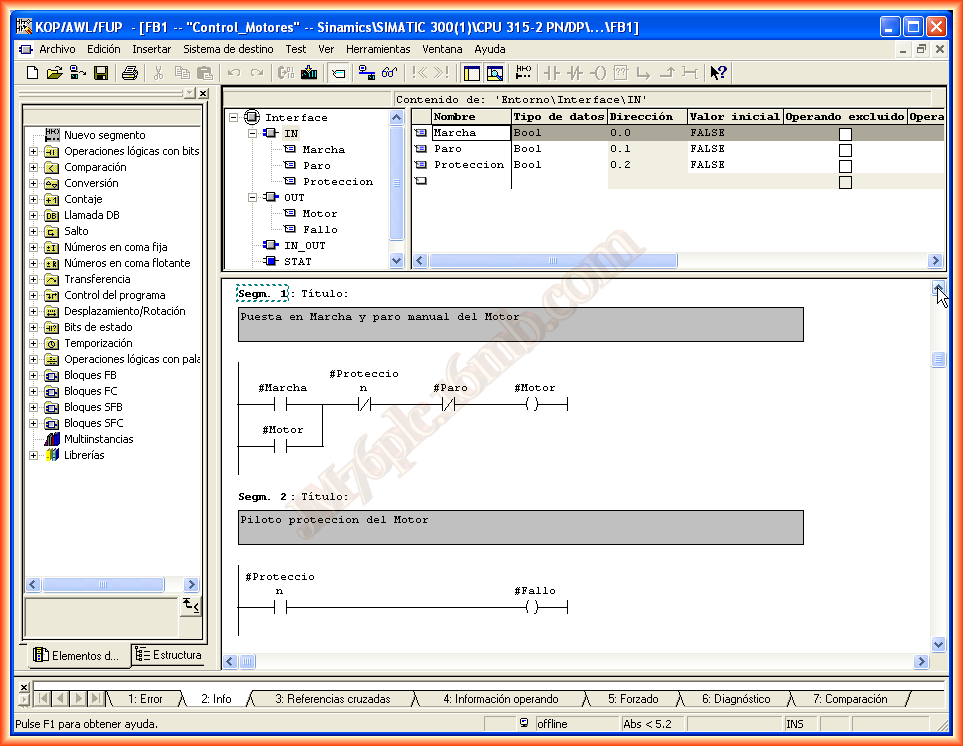This screenshot has width=963, height=746.
Task: Insert a normally open contact from toolbar
Action: 551,72
